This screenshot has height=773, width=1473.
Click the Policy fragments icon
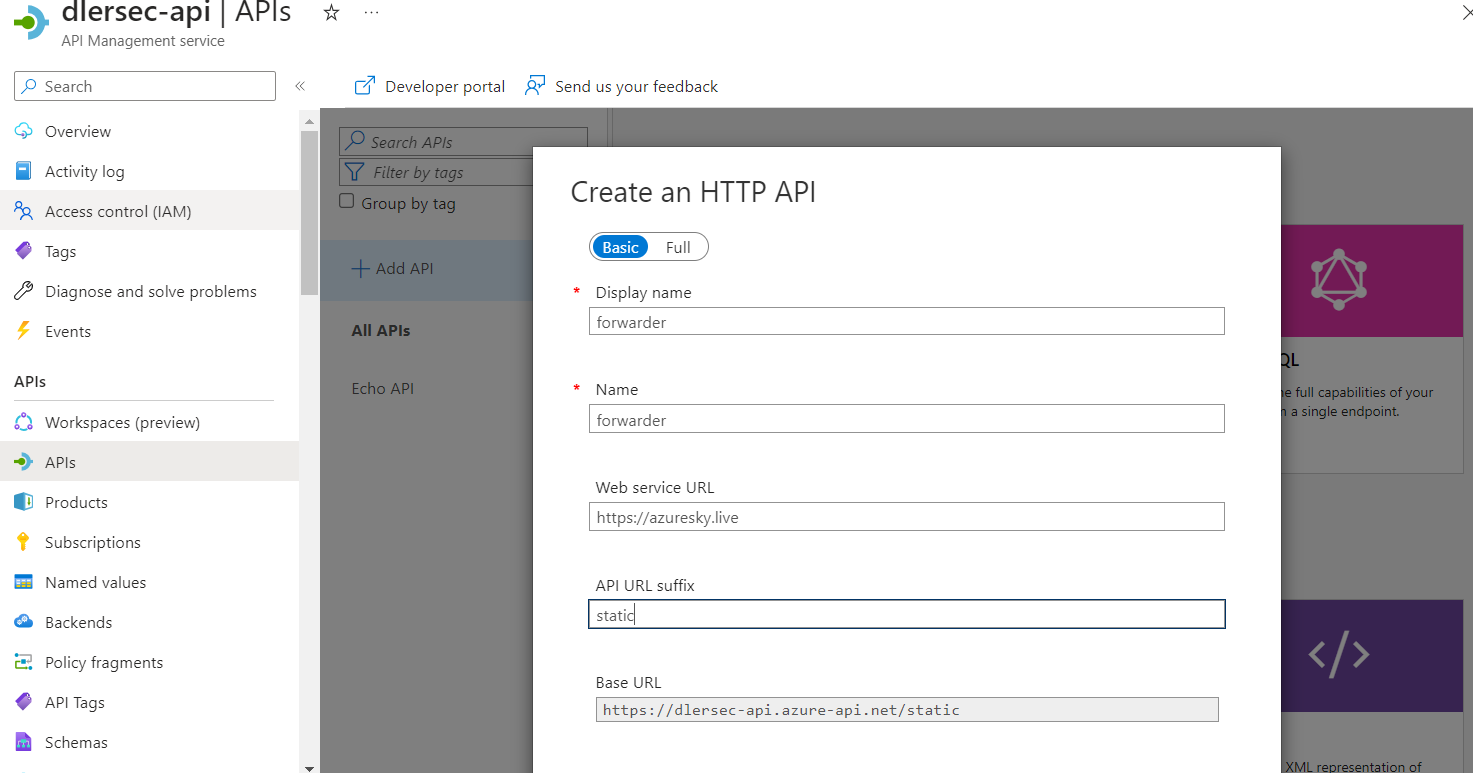point(24,662)
